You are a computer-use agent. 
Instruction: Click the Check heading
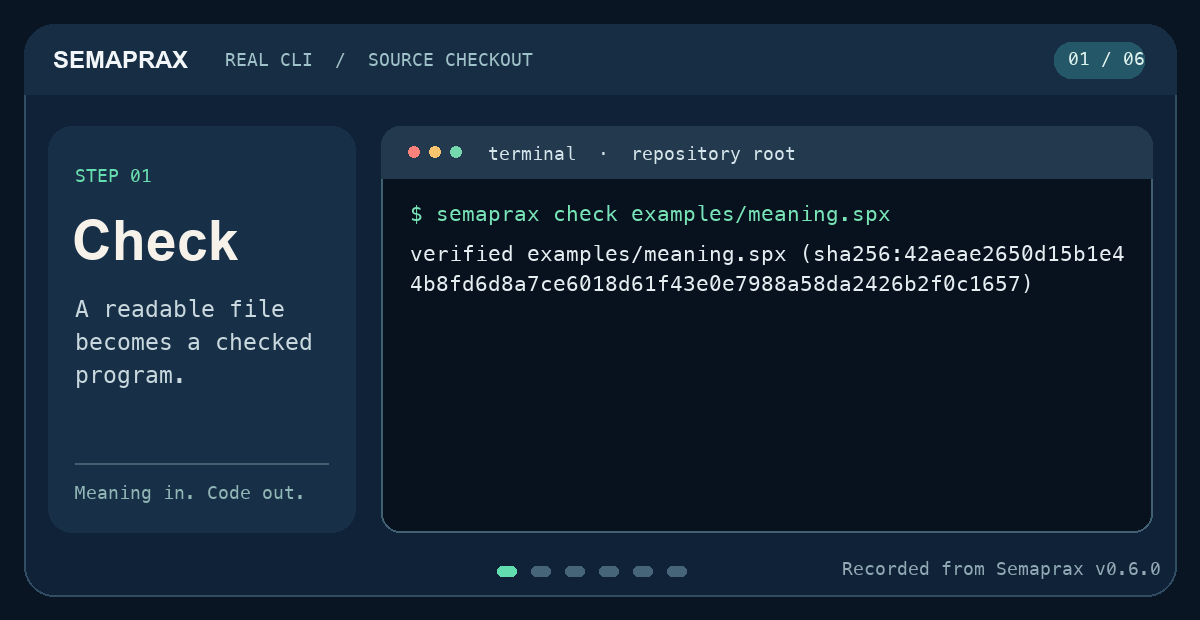click(x=156, y=241)
